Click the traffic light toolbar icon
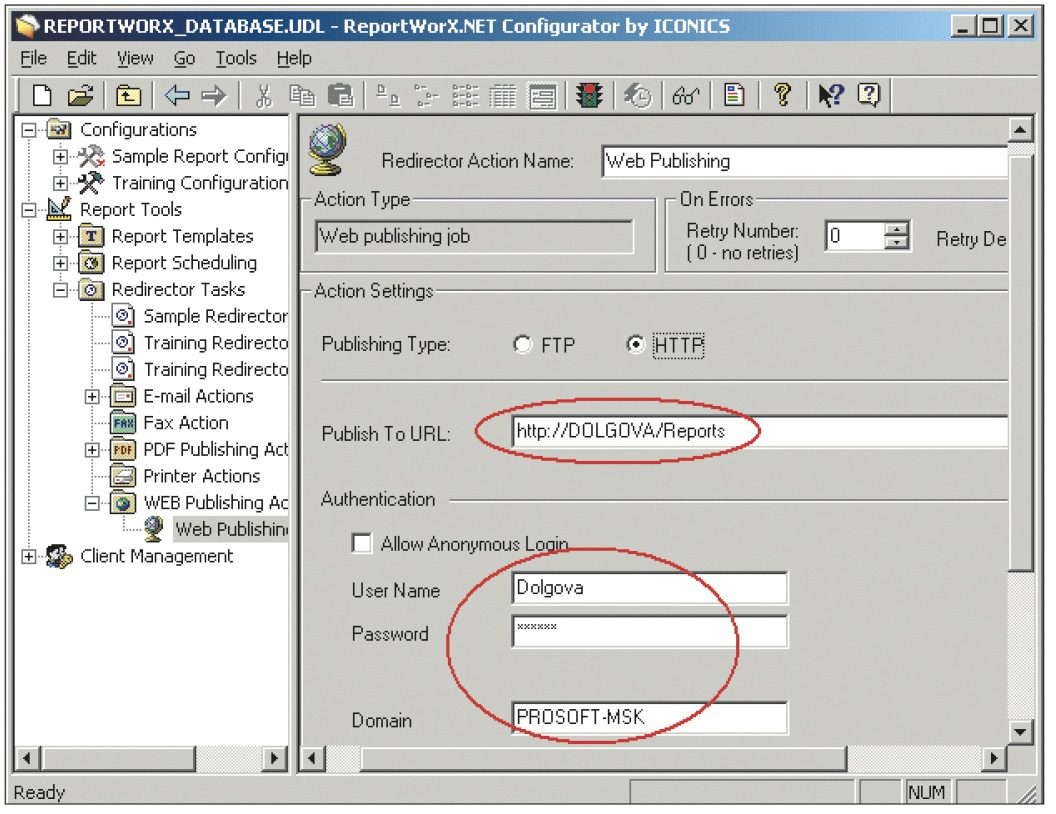 point(589,96)
